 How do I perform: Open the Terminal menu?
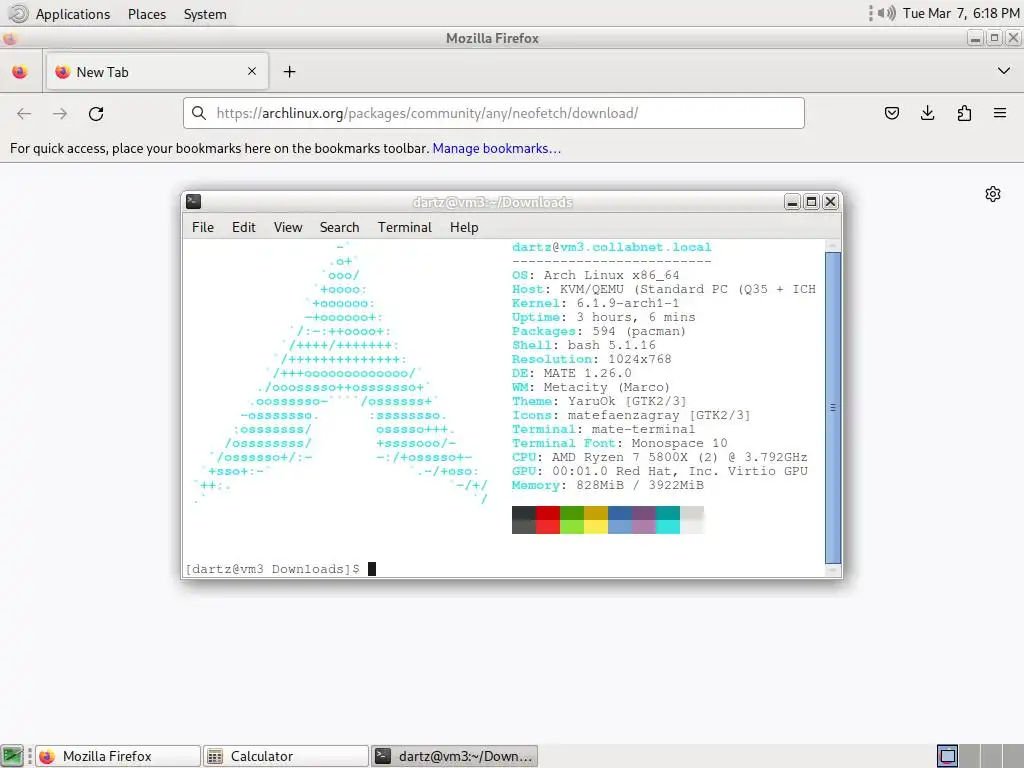point(405,227)
